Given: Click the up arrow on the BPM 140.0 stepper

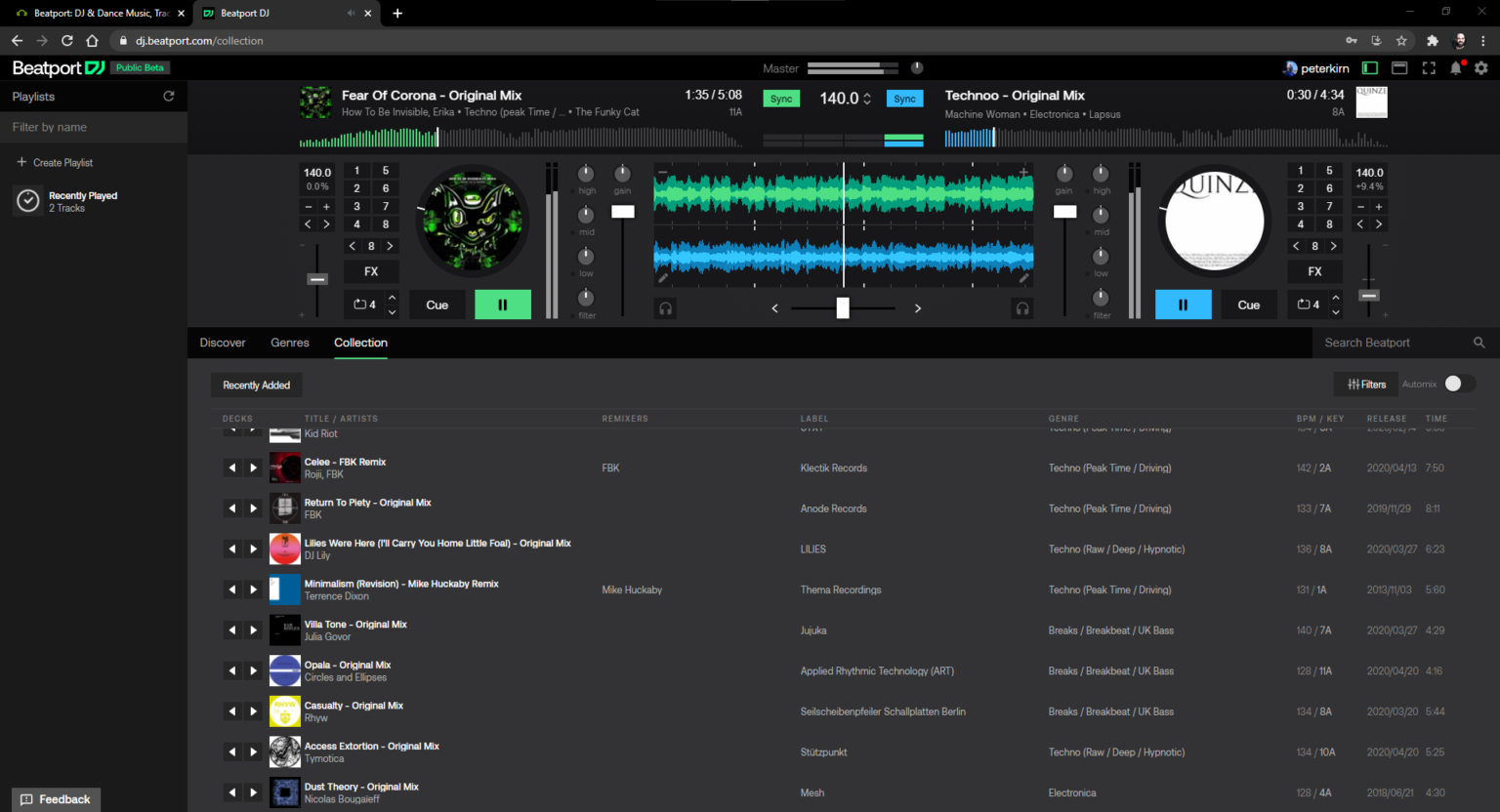Looking at the screenshot, I should pos(865,93).
